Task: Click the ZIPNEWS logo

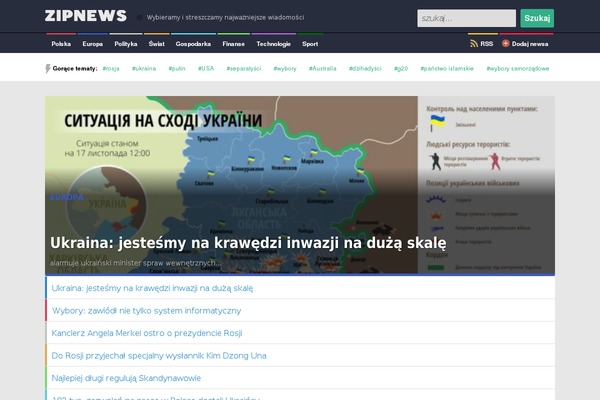Action: coord(85,16)
